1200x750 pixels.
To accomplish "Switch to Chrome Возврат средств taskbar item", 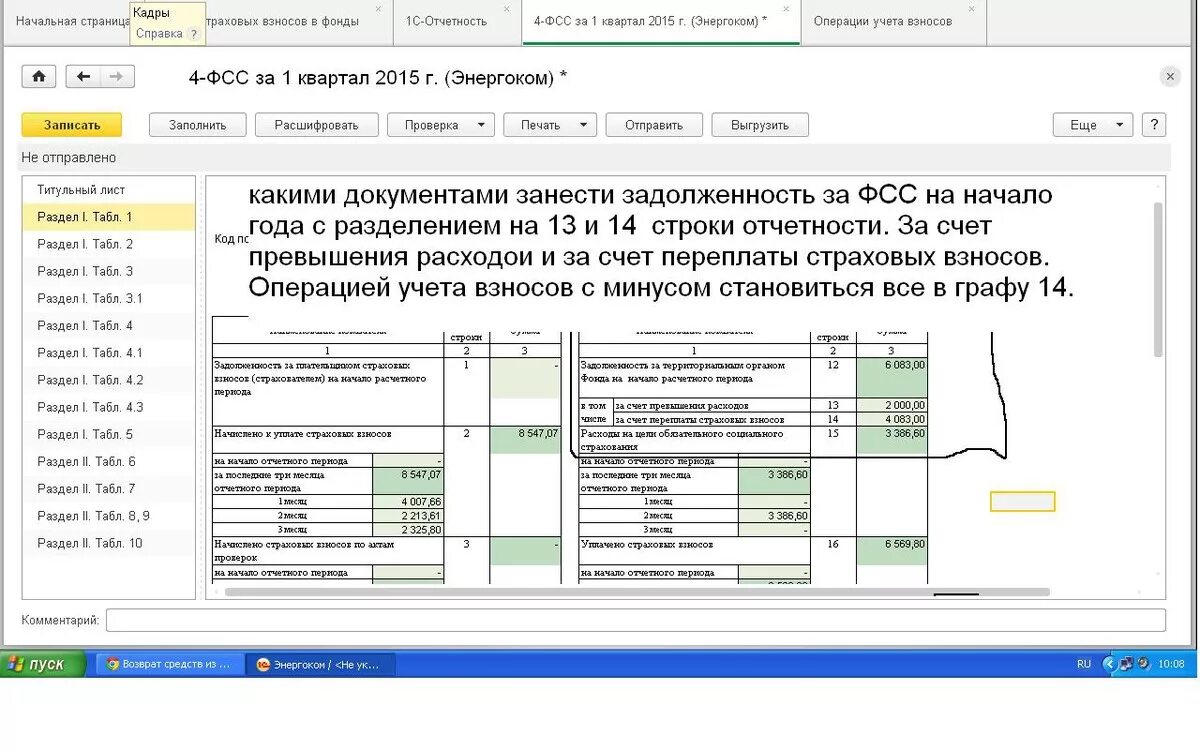I will 170,664.
